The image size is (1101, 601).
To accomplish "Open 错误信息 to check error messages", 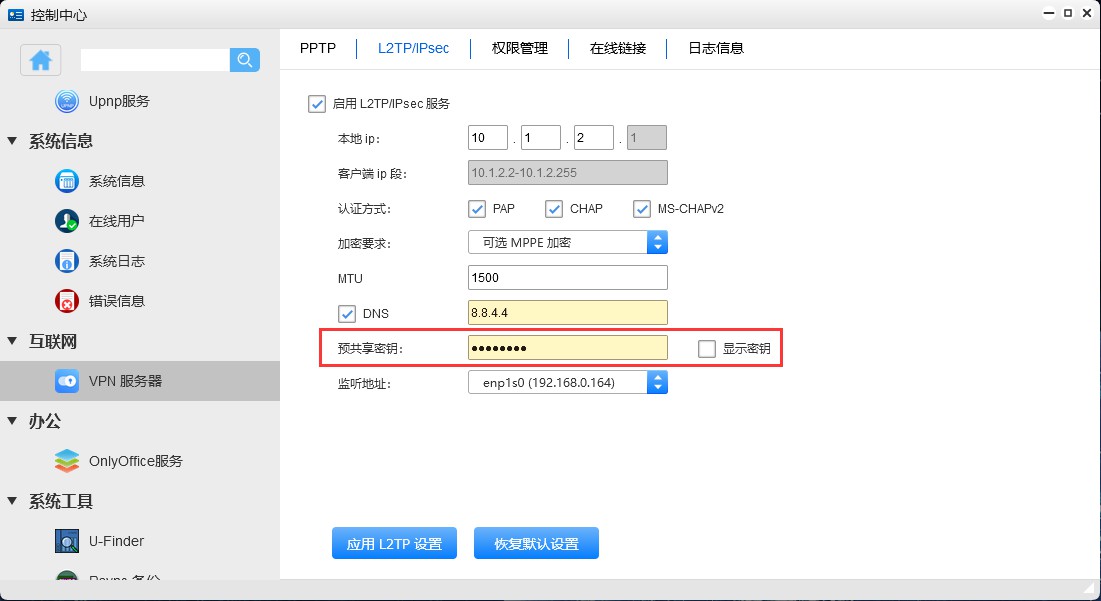I will (66, 301).
